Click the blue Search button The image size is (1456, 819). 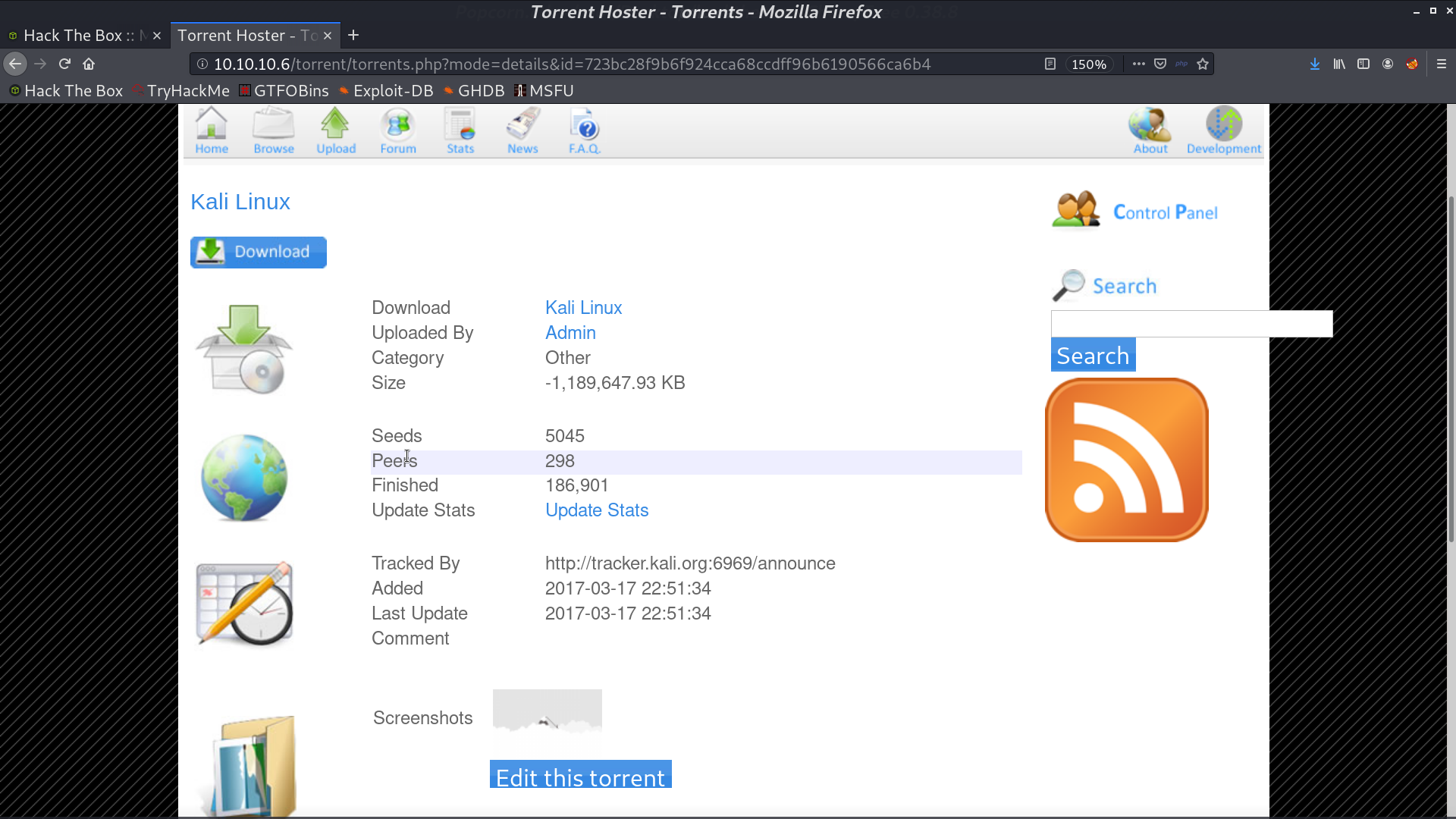tap(1093, 355)
